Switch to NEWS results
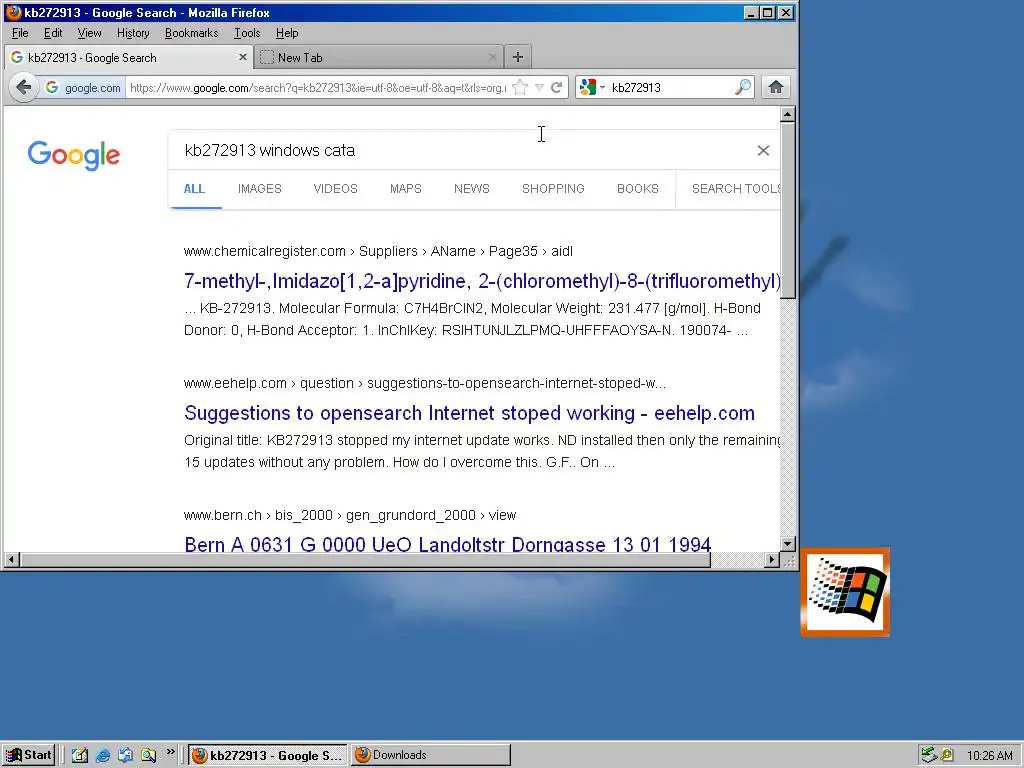This screenshot has height=768, width=1024. pyautogui.click(x=472, y=189)
